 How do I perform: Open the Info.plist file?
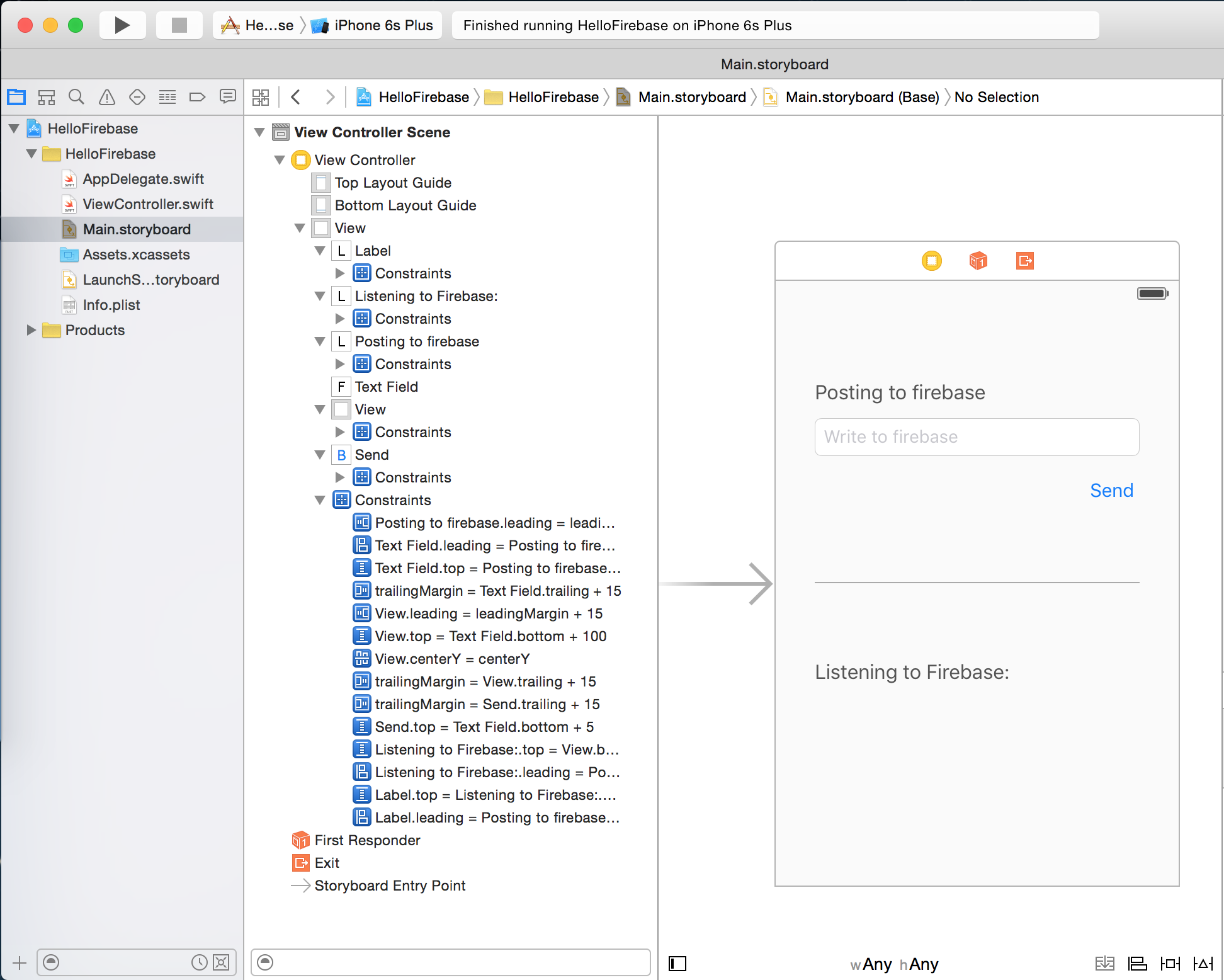pyautogui.click(x=111, y=305)
